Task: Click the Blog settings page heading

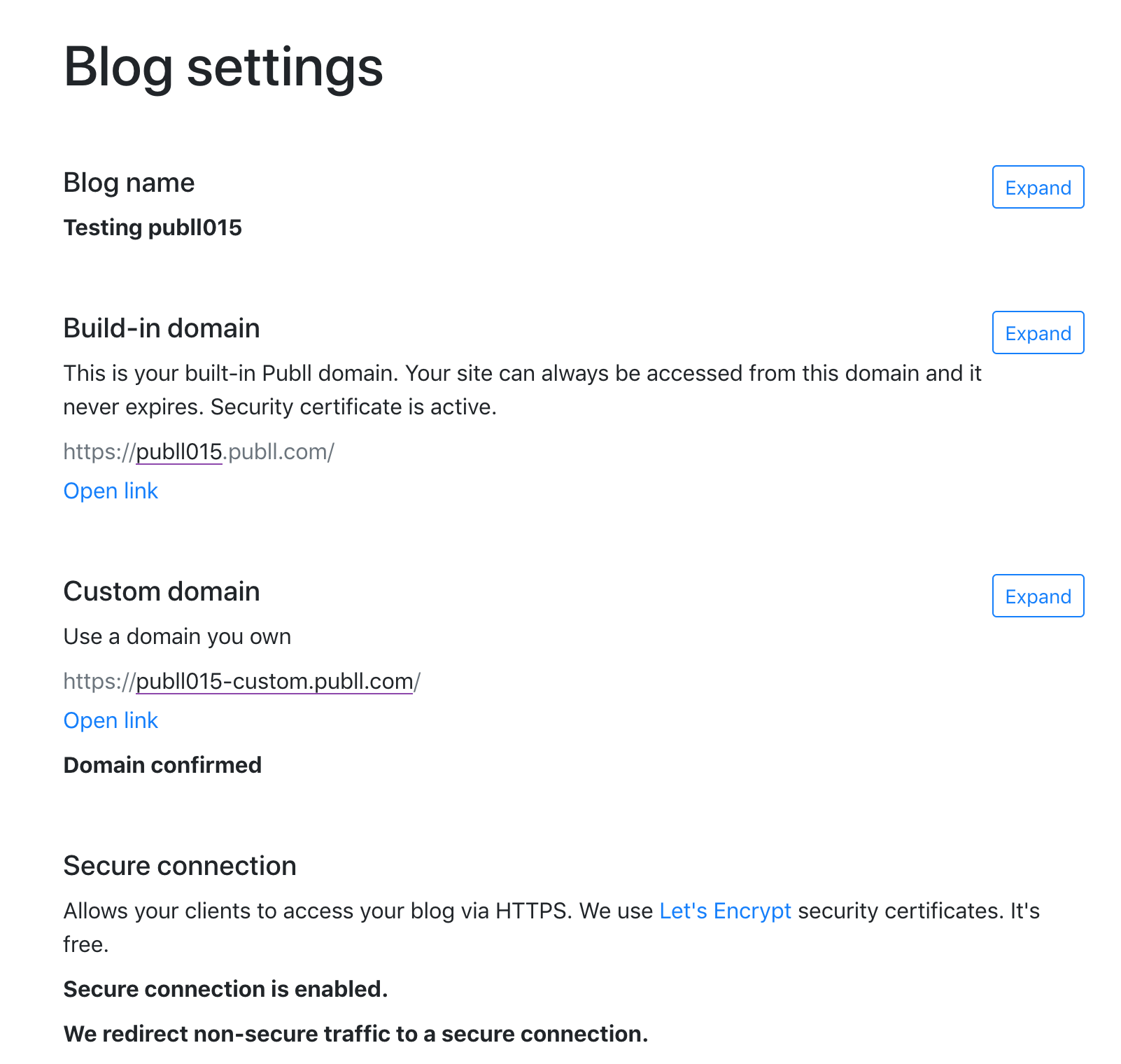Action: [223, 68]
